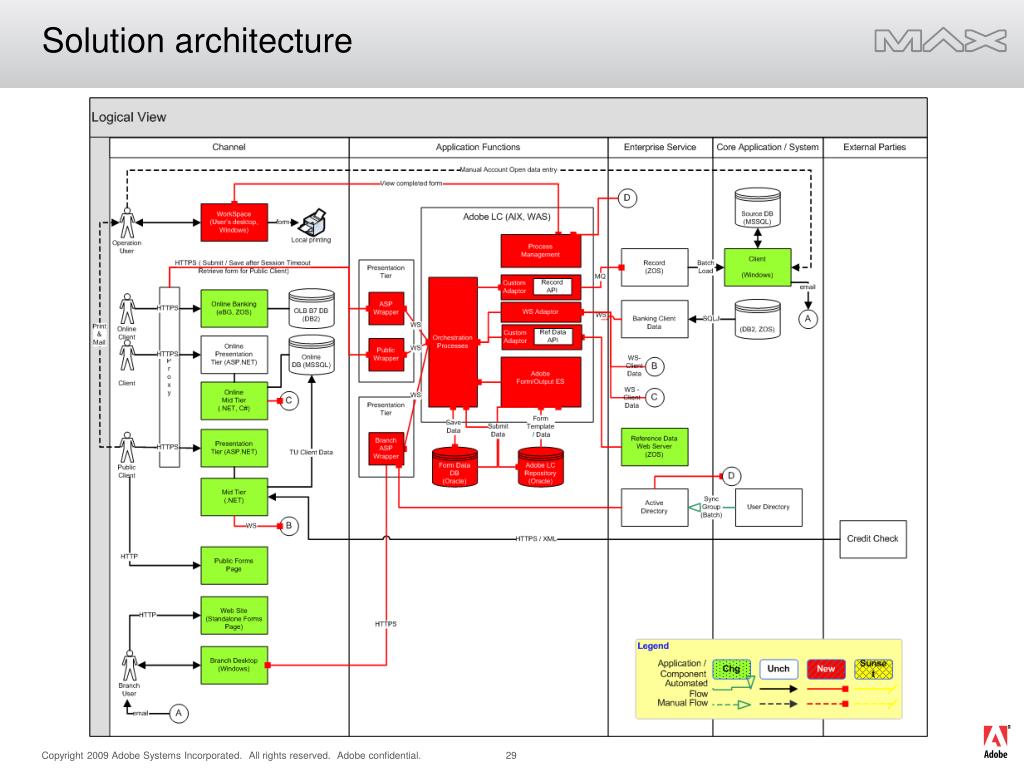Viewport: 1024px width, 768px height.
Task: Select connector circle D above Active Directory
Action: coord(731,476)
